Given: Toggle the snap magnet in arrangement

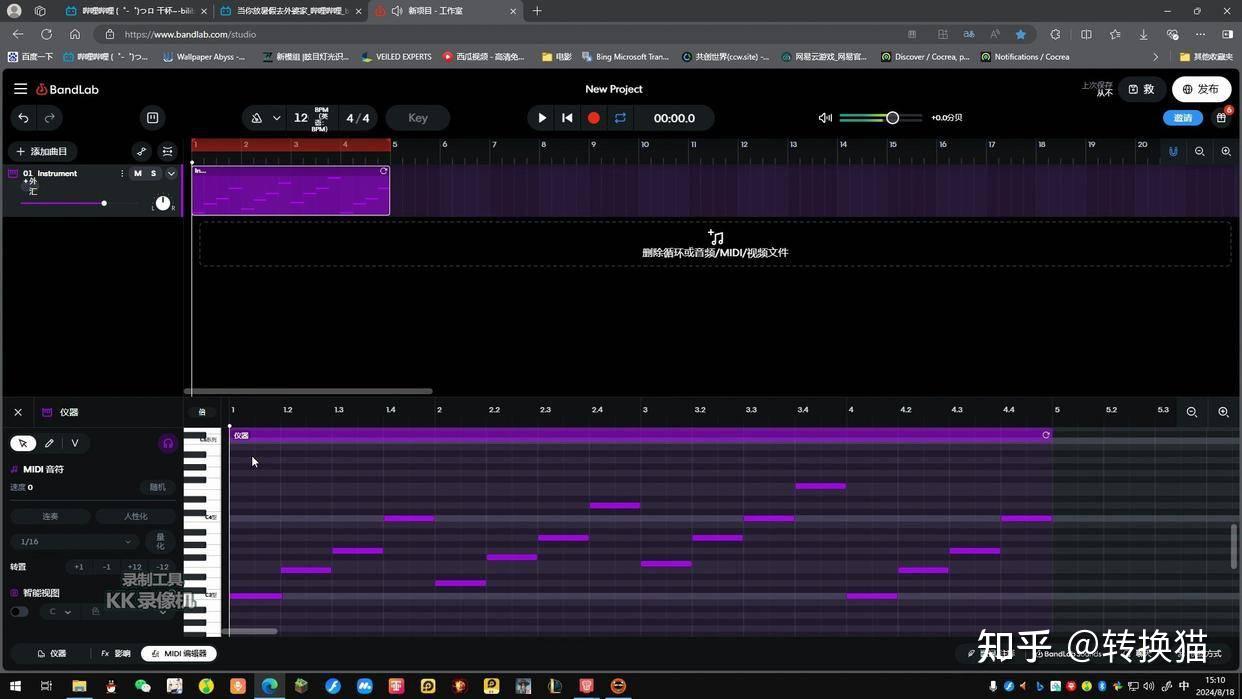Looking at the screenshot, I should click(1173, 151).
